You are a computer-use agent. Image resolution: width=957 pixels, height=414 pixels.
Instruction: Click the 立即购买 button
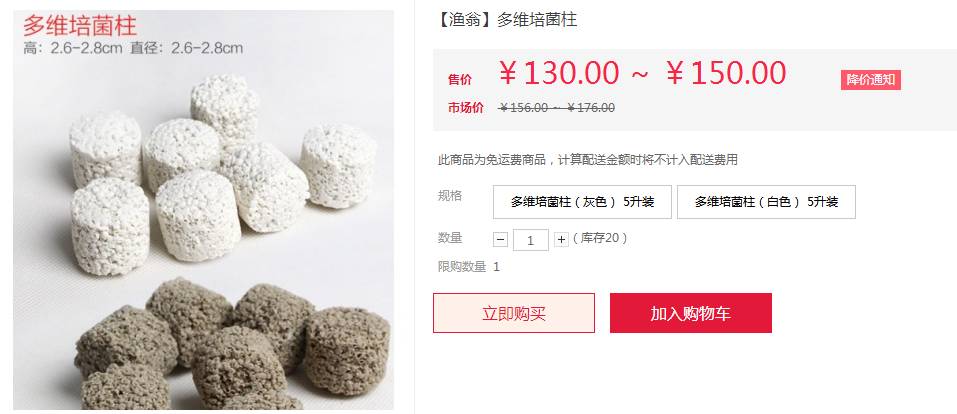(x=514, y=313)
